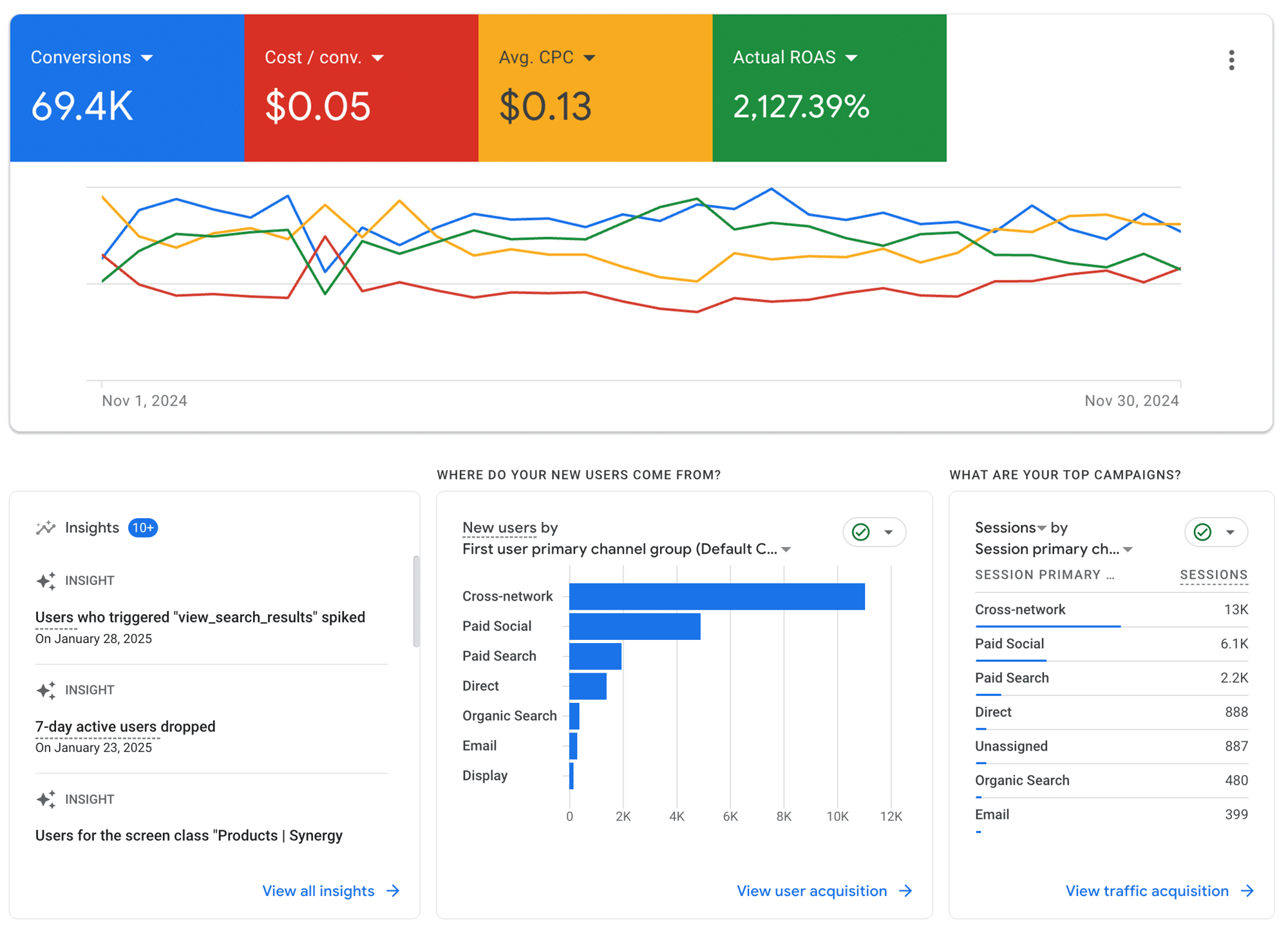Click the Insights panel scrollbar
The width and height of the screenshot is (1288, 943).
(417, 601)
